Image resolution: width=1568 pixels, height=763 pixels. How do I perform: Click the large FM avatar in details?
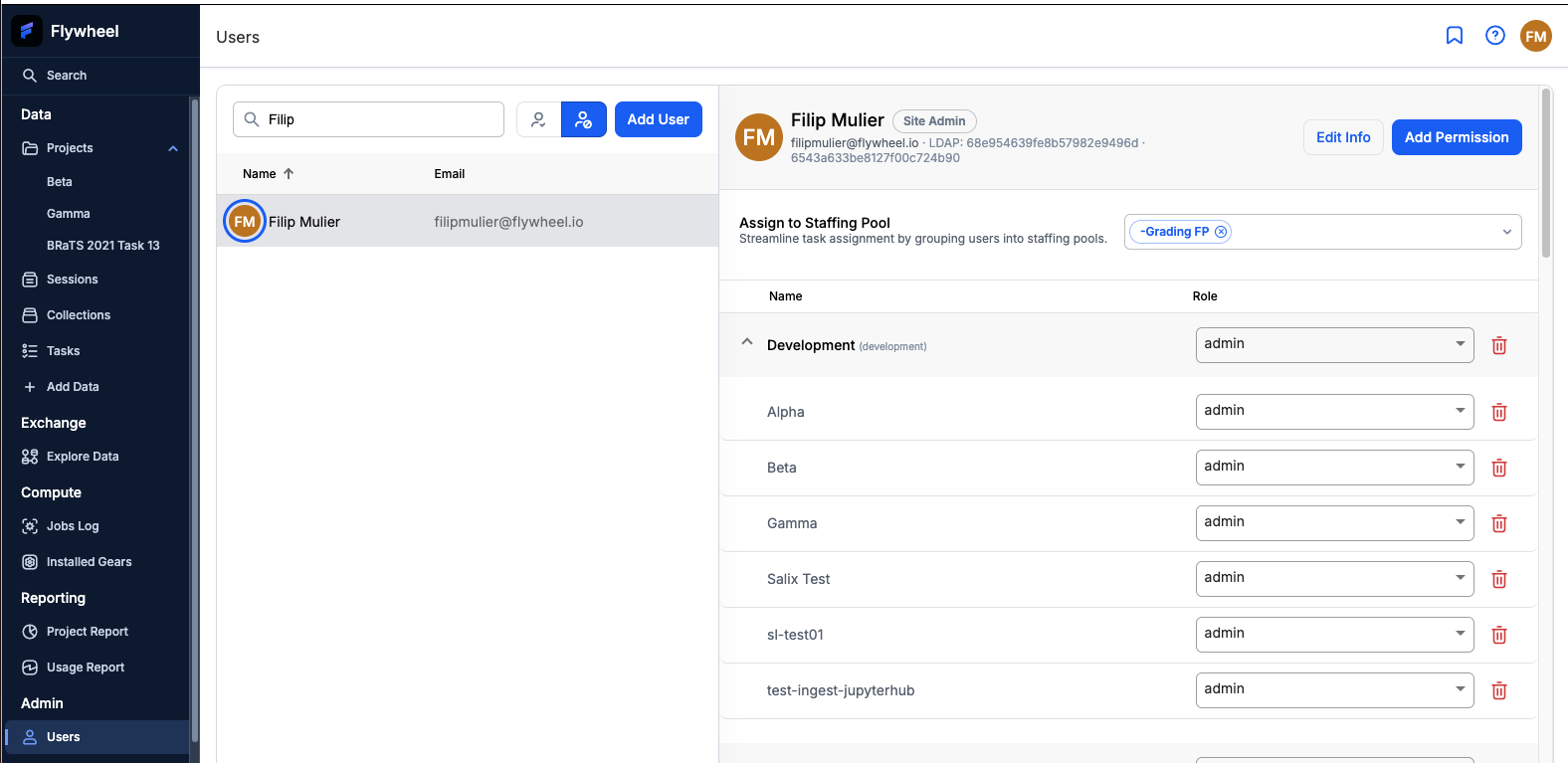click(759, 137)
